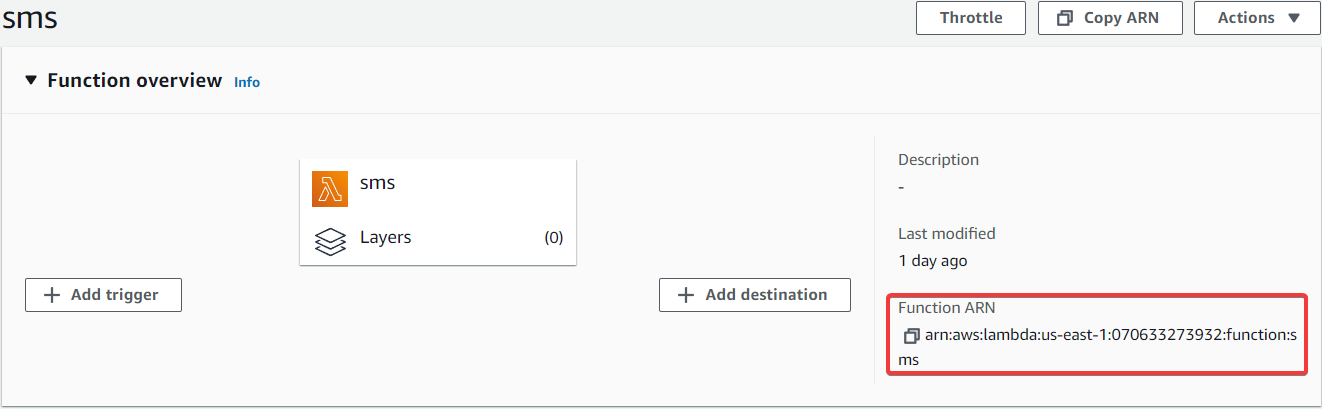This screenshot has height=409, width=1322.
Task: Click the Throttle button
Action: [x=971, y=18]
